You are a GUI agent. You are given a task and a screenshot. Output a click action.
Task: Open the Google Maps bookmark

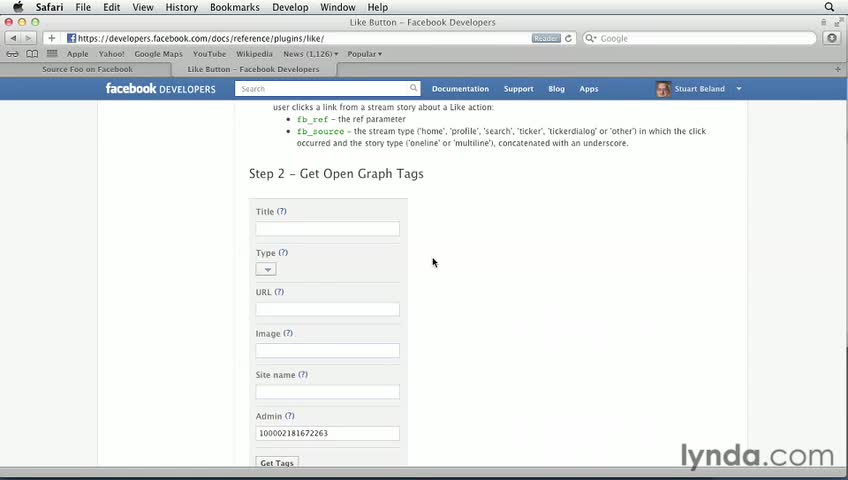[158, 54]
